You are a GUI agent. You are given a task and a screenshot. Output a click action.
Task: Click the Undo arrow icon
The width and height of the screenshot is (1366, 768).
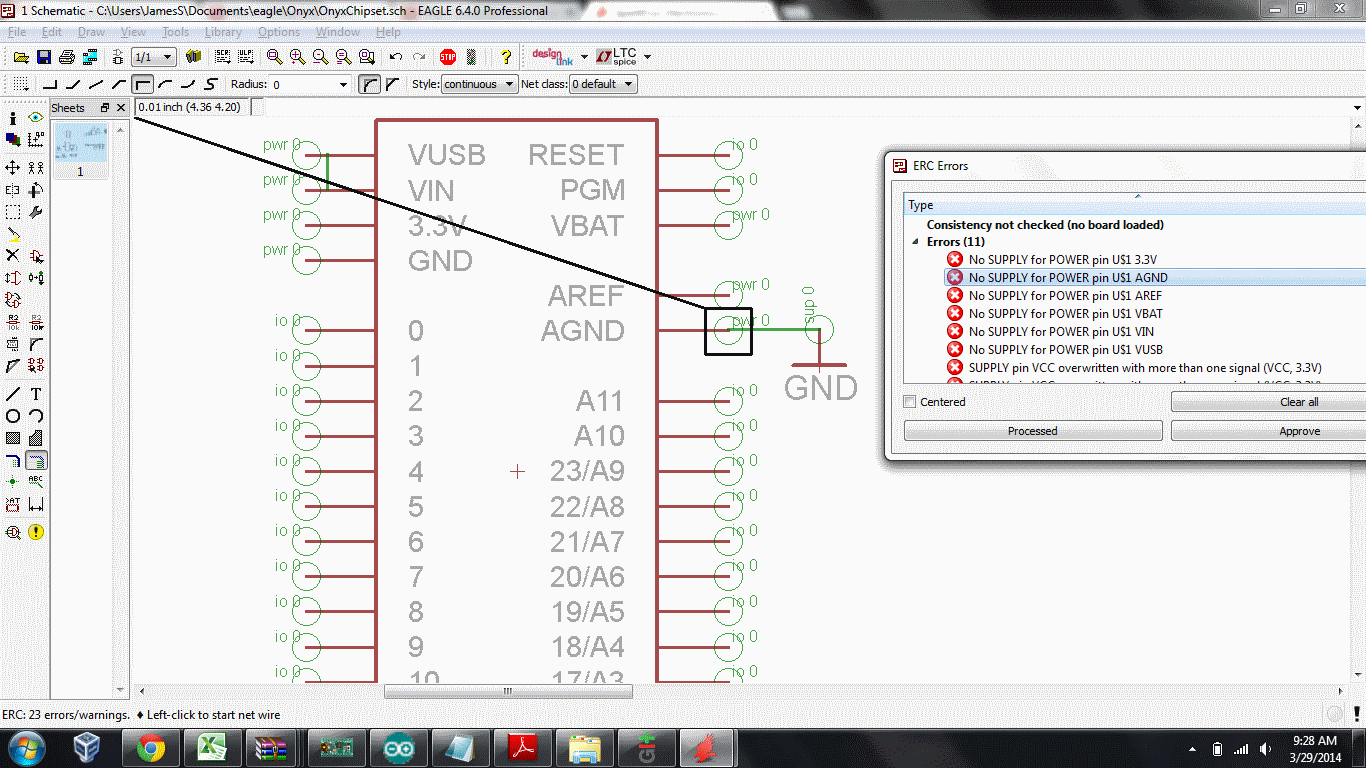coord(396,57)
